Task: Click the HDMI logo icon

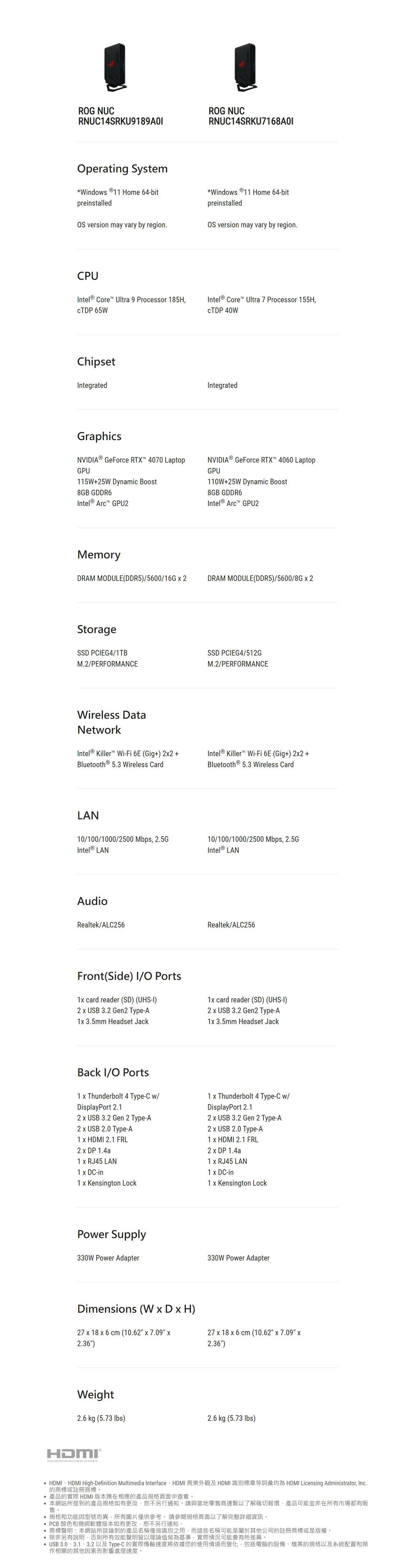Action: [x=74, y=1454]
